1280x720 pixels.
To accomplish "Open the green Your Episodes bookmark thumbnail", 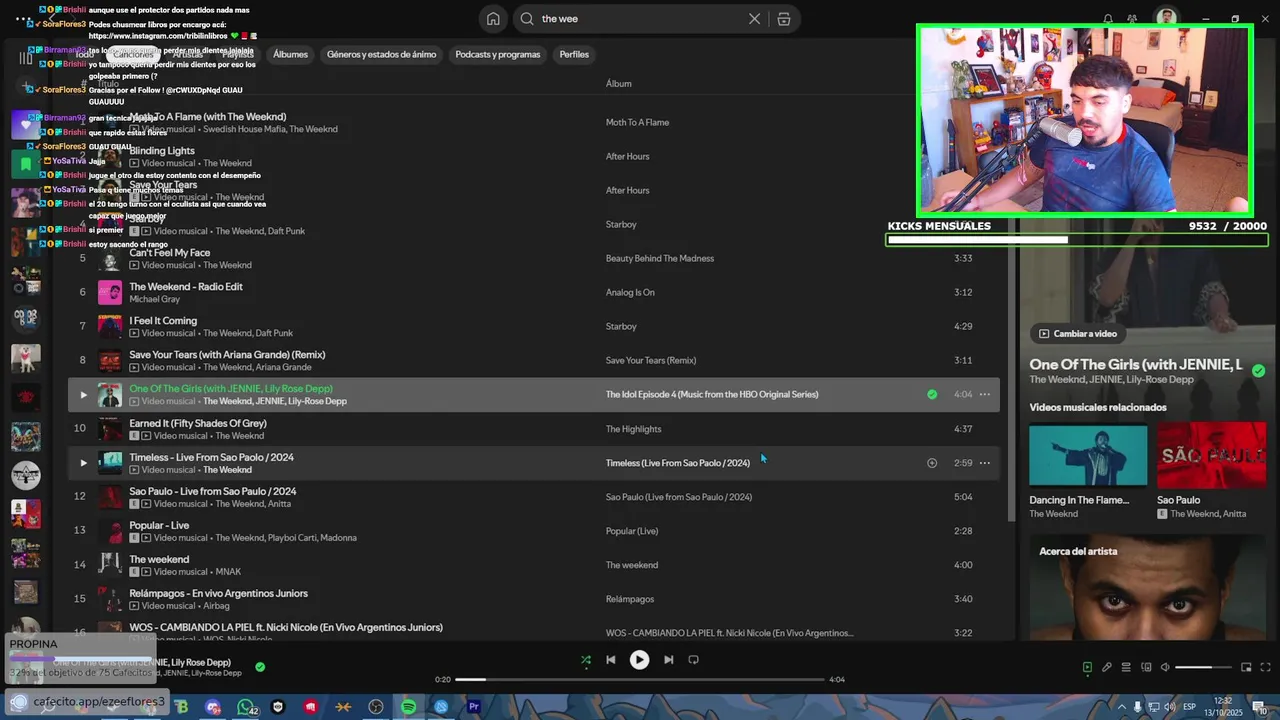I will 26,163.
